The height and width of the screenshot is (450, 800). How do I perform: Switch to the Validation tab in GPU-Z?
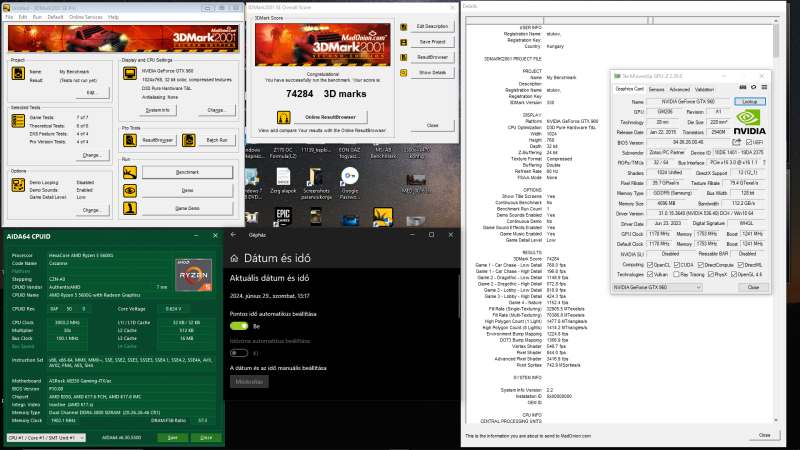704,89
